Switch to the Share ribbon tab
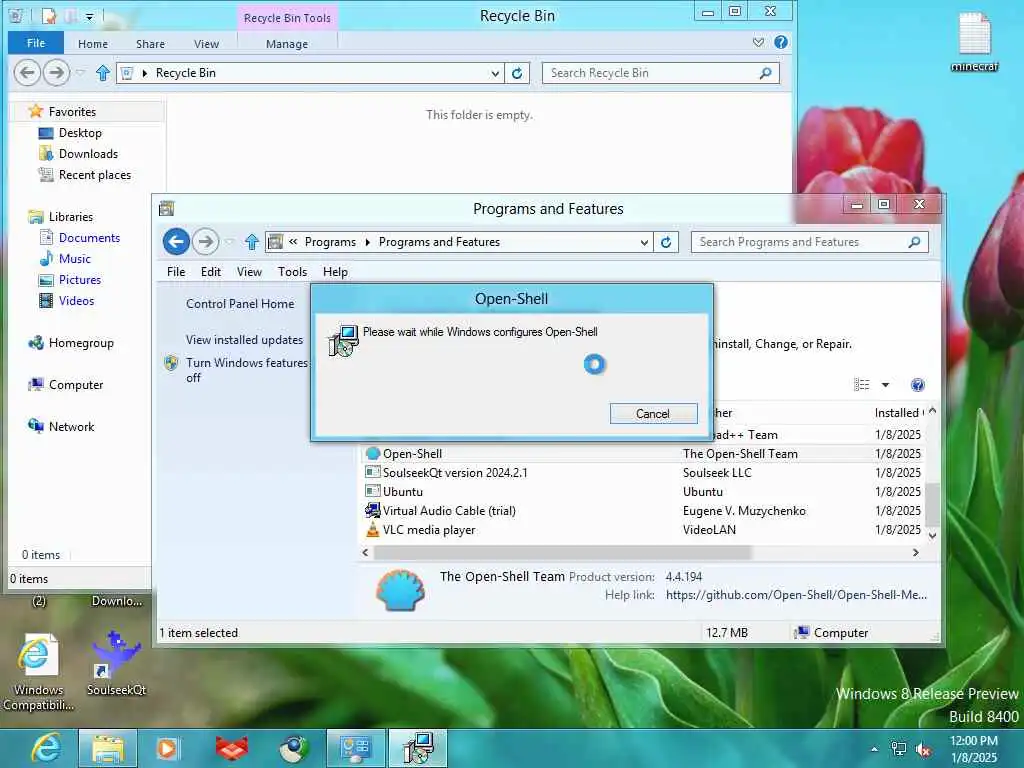Viewport: 1024px width, 768px height. [x=150, y=44]
